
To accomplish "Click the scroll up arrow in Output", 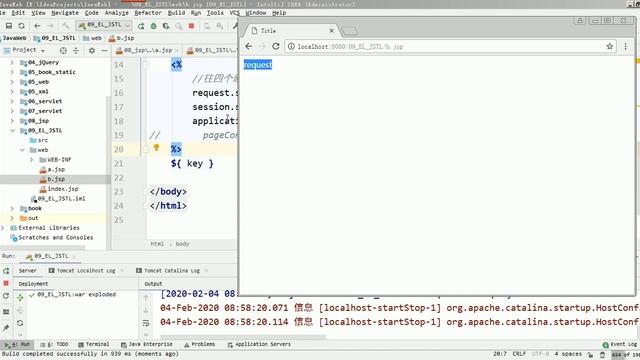I will point(146,298).
